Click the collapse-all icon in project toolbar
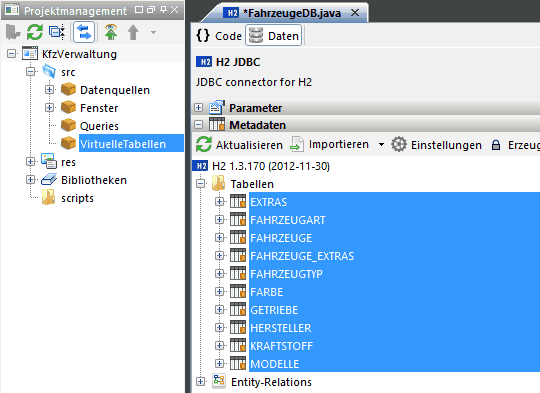 coord(57,32)
